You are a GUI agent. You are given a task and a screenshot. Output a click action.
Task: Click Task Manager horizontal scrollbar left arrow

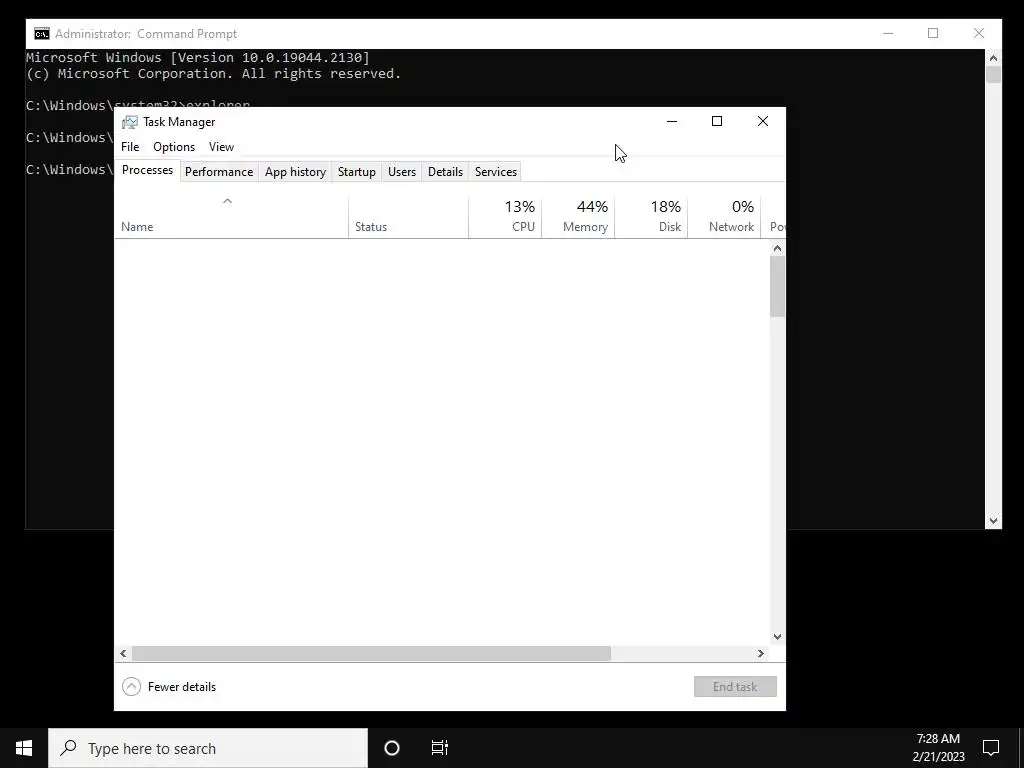coord(123,653)
